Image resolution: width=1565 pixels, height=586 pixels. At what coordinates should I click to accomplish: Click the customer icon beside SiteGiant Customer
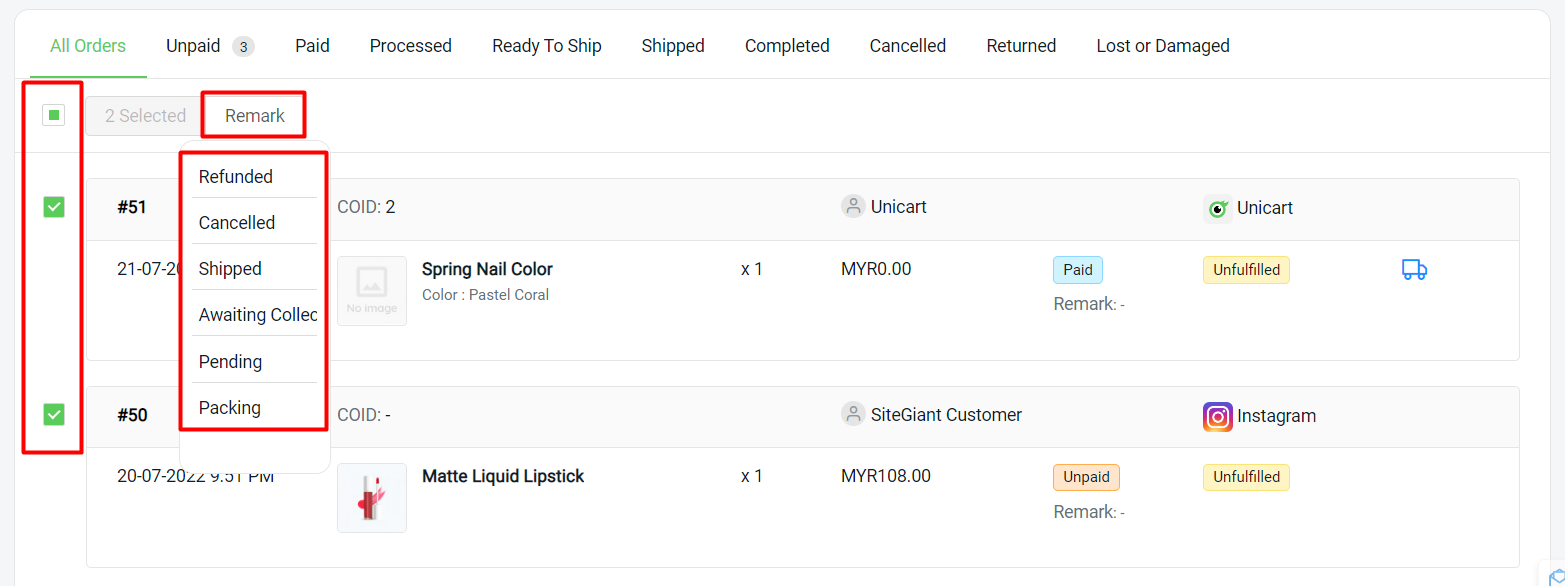(853, 414)
